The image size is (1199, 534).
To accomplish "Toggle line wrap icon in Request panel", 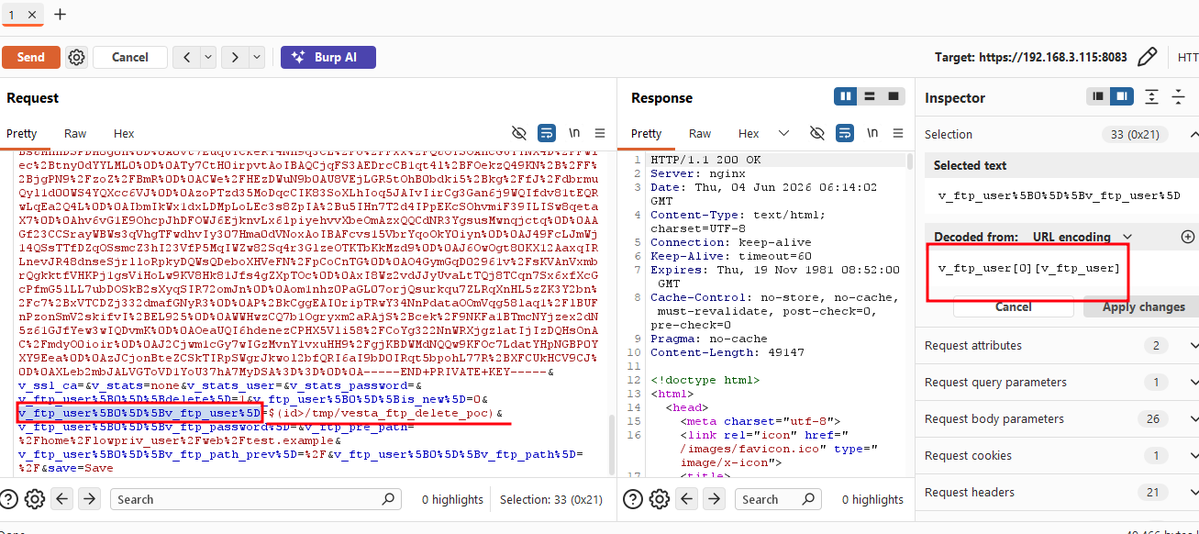I will tap(546, 133).
